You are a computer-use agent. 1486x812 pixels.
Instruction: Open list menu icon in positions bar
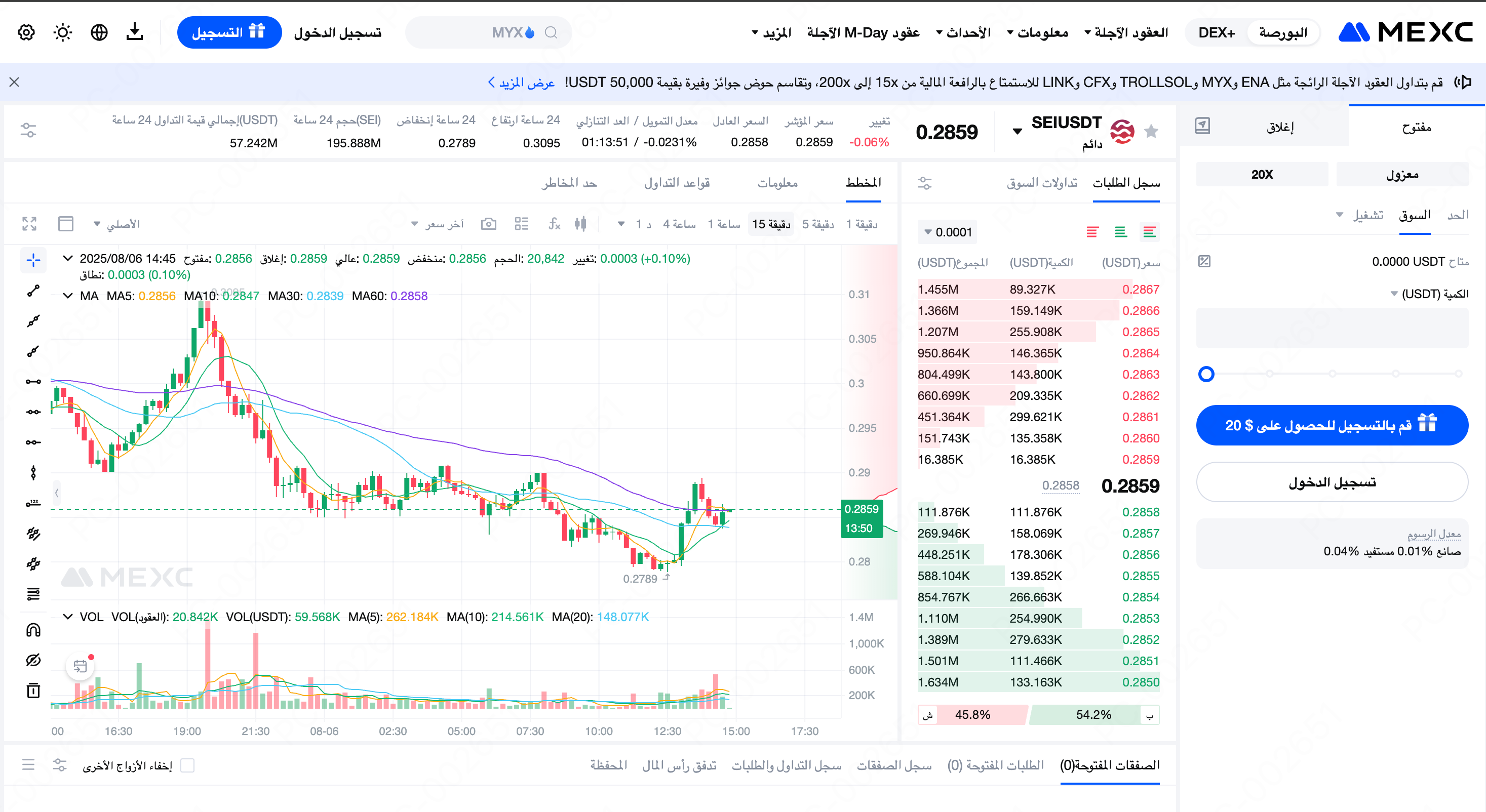28,765
